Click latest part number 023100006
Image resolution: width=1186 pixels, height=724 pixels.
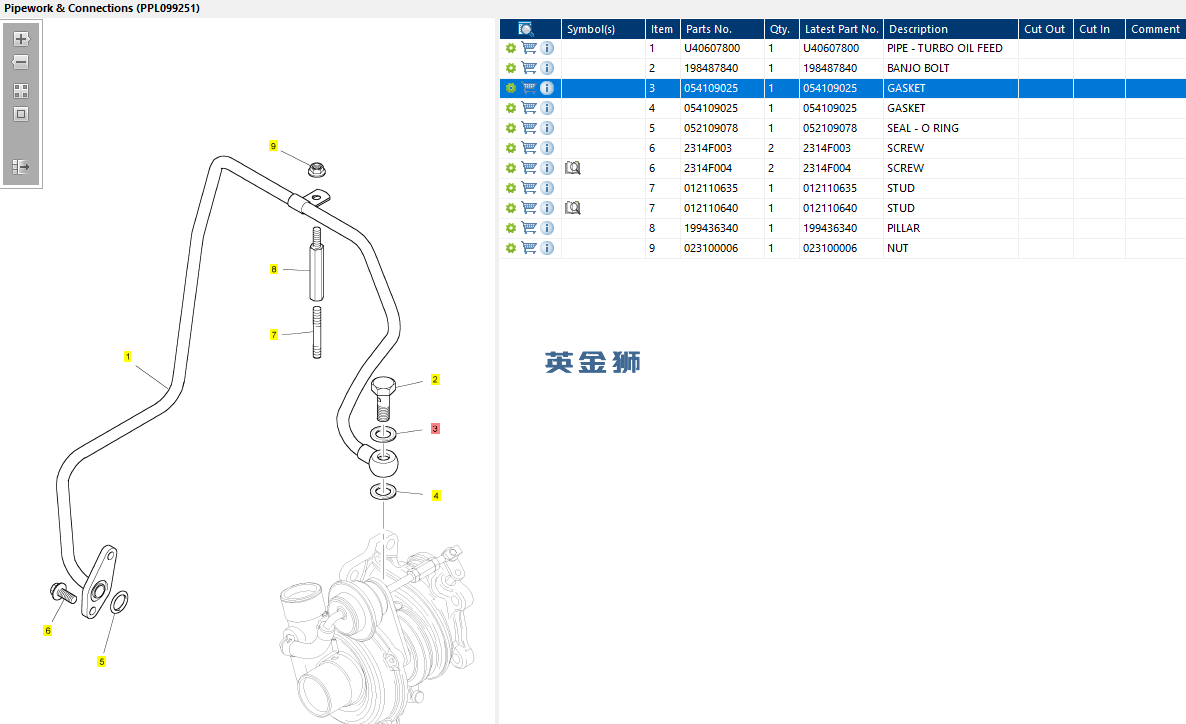(x=830, y=248)
